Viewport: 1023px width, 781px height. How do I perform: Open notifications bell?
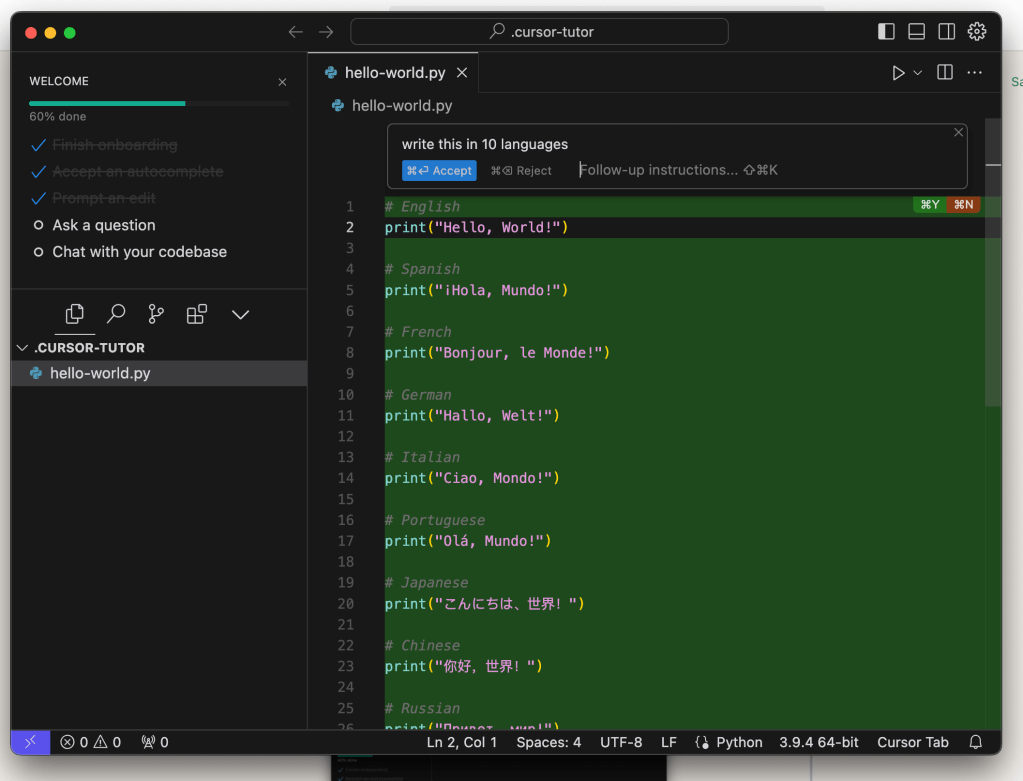(x=975, y=742)
